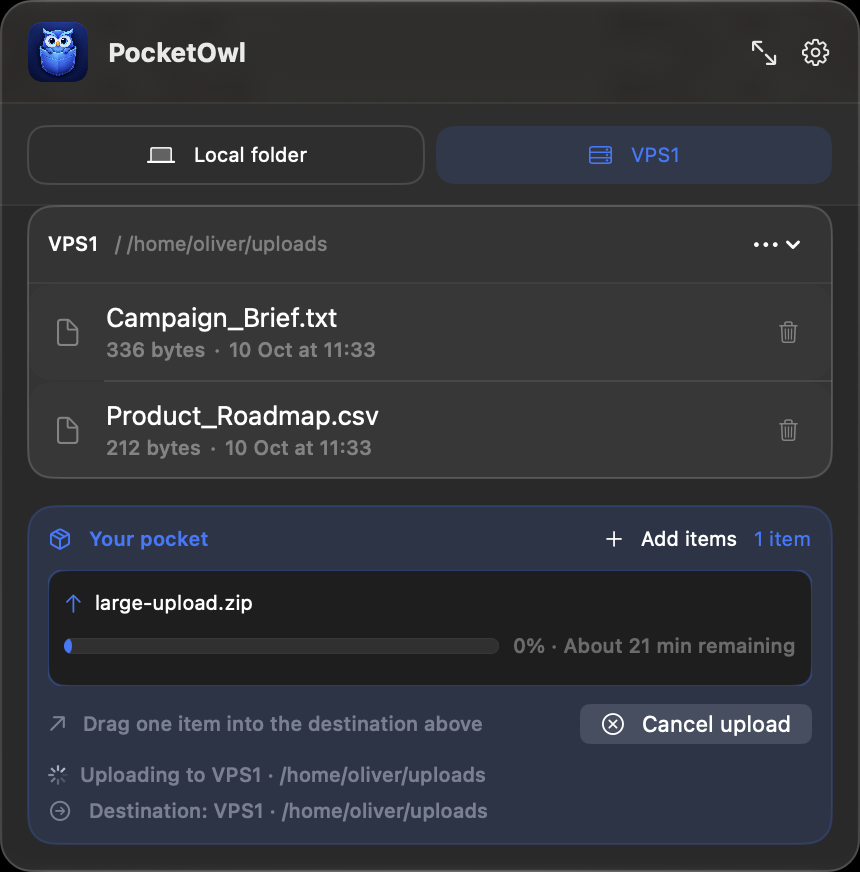Click the upload arrow icon for large-upload.zip
Screen dimensions: 860x872
point(73,603)
